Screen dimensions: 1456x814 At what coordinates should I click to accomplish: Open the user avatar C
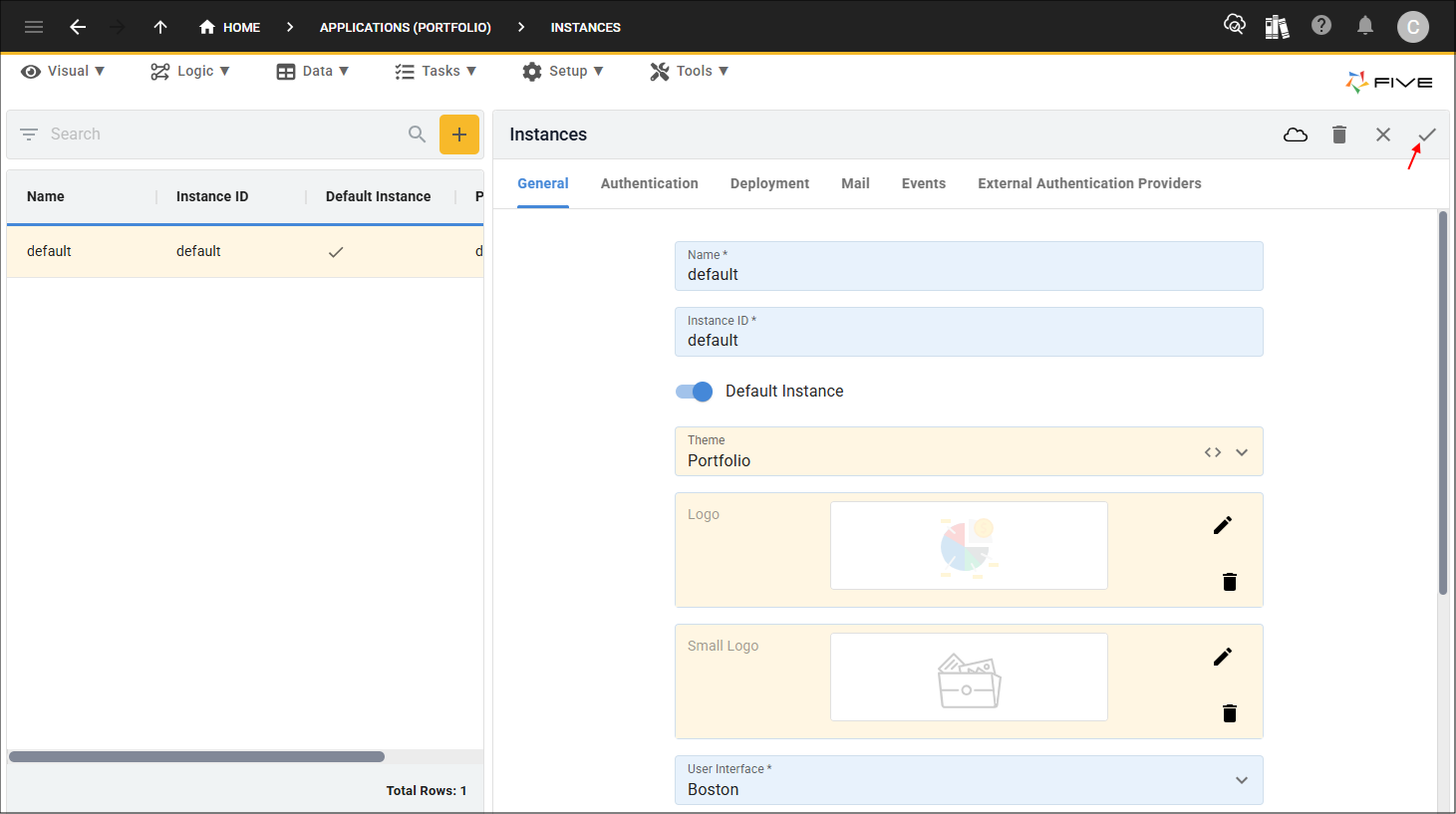pyautogui.click(x=1413, y=27)
